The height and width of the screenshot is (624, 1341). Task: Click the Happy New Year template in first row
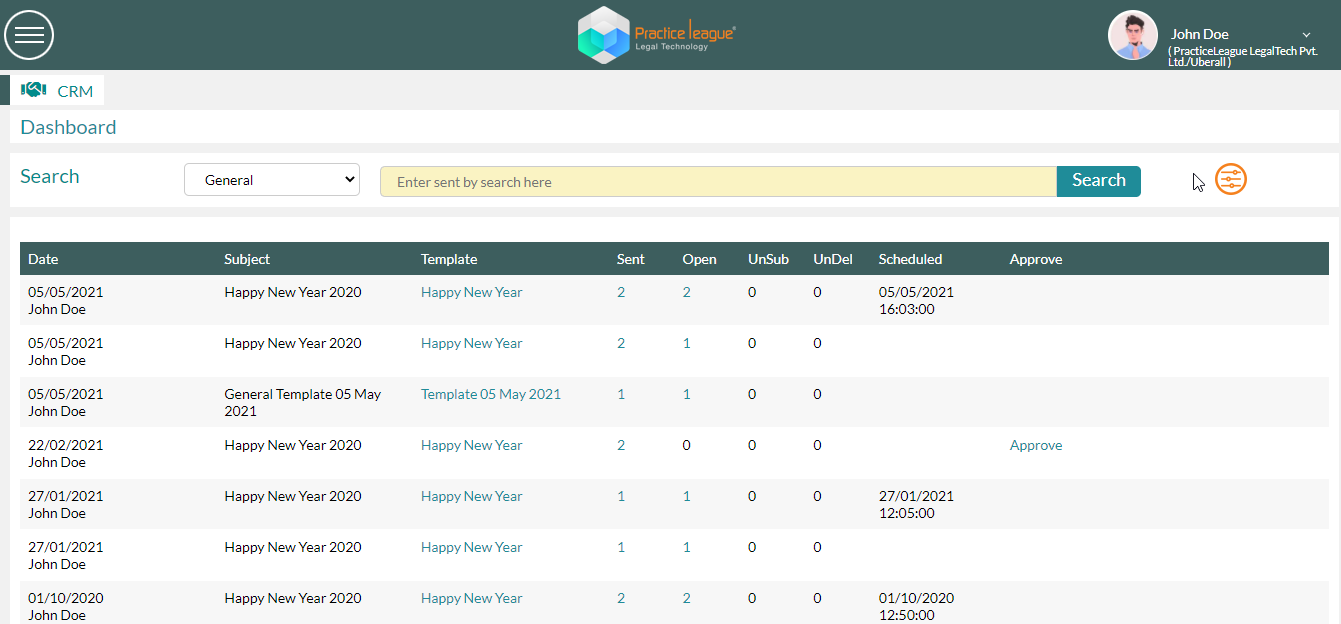[x=472, y=292]
